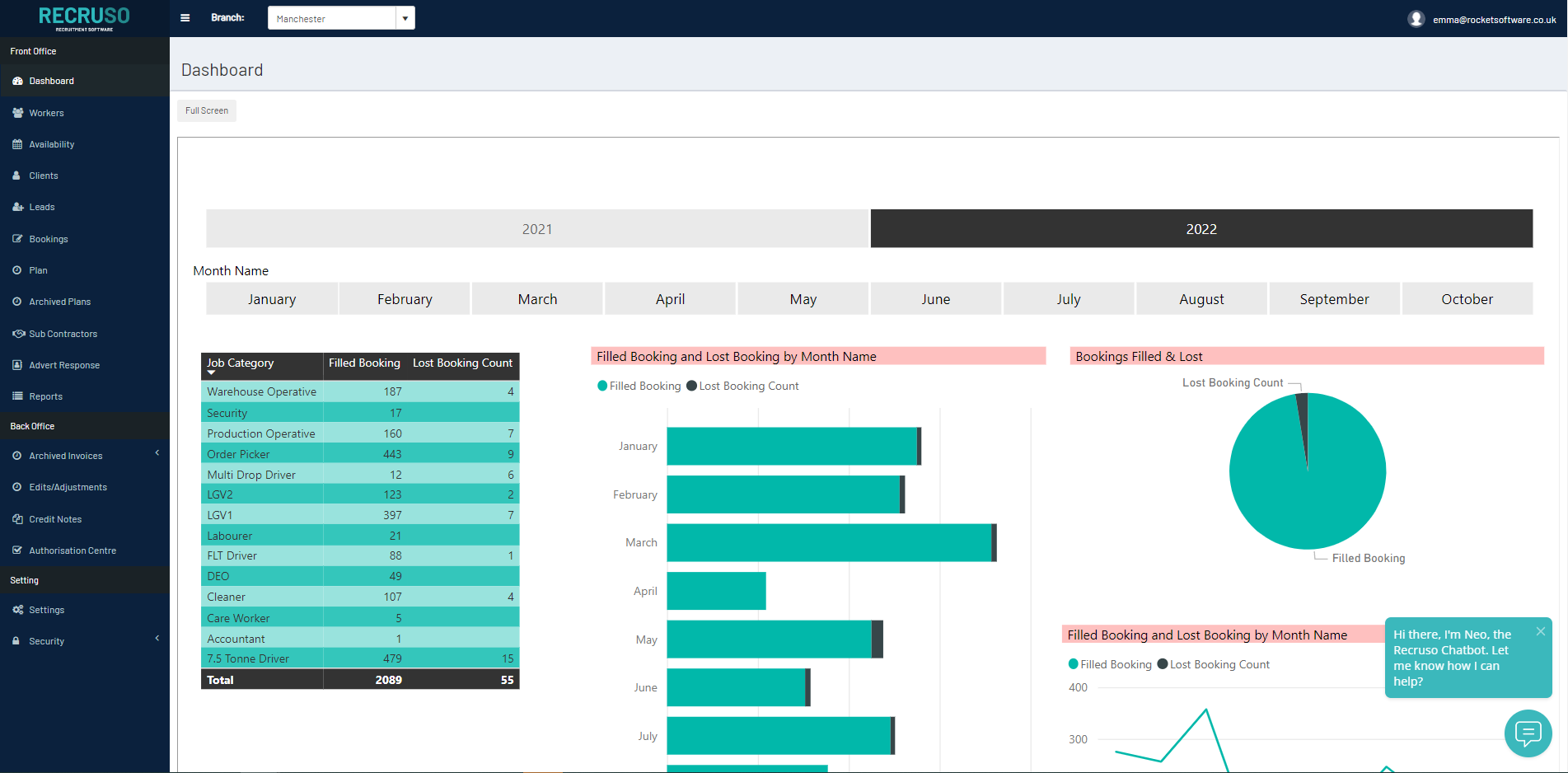The width and height of the screenshot is (1568, 773).
Task: Click the Manchester branch input field
Action: click(332, 18)
